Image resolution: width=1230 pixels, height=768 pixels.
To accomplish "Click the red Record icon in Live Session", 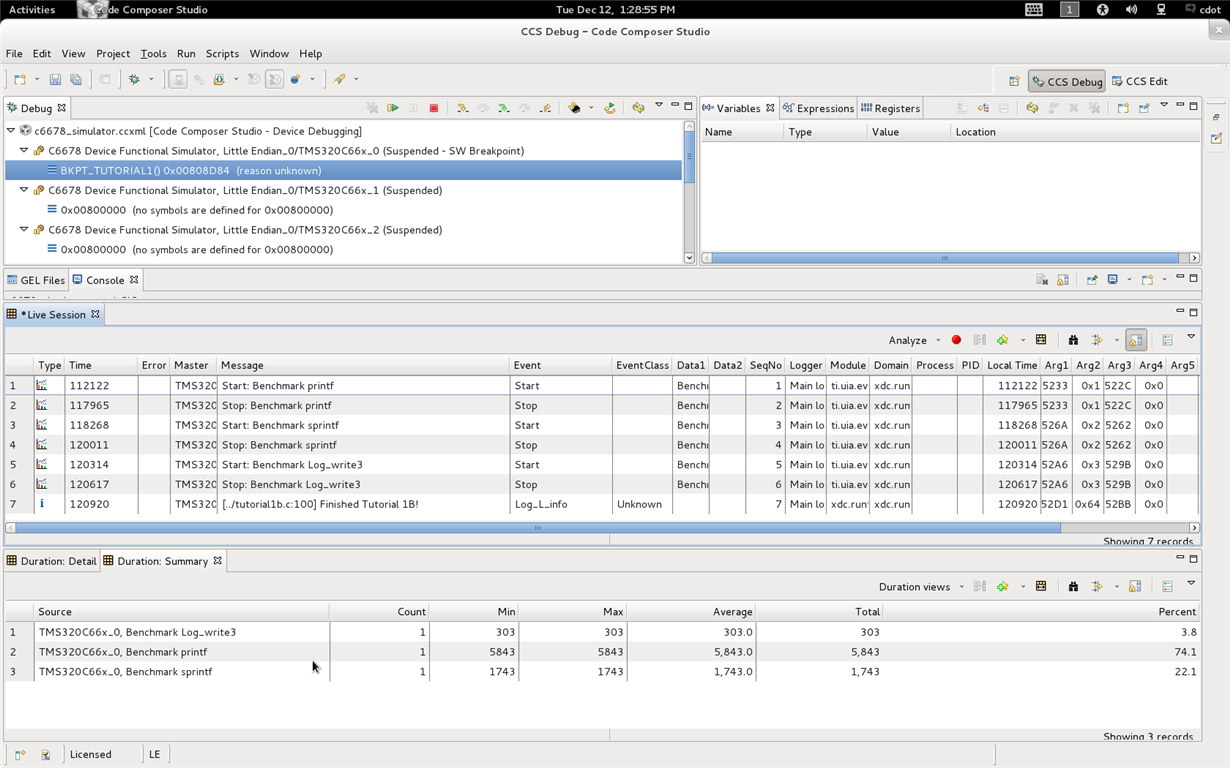I will tap(956, 340).
